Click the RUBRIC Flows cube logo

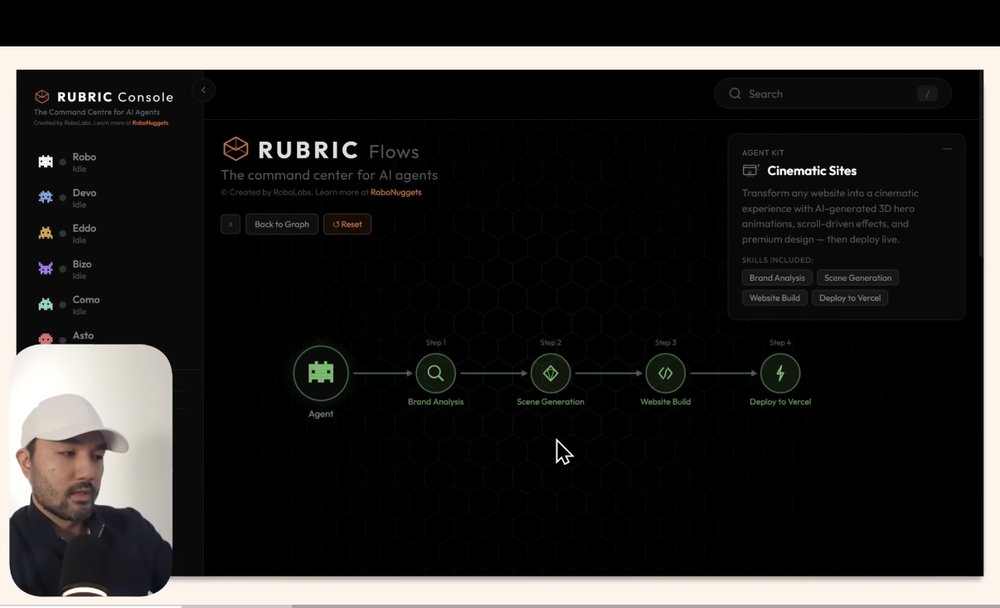(235, 149)
